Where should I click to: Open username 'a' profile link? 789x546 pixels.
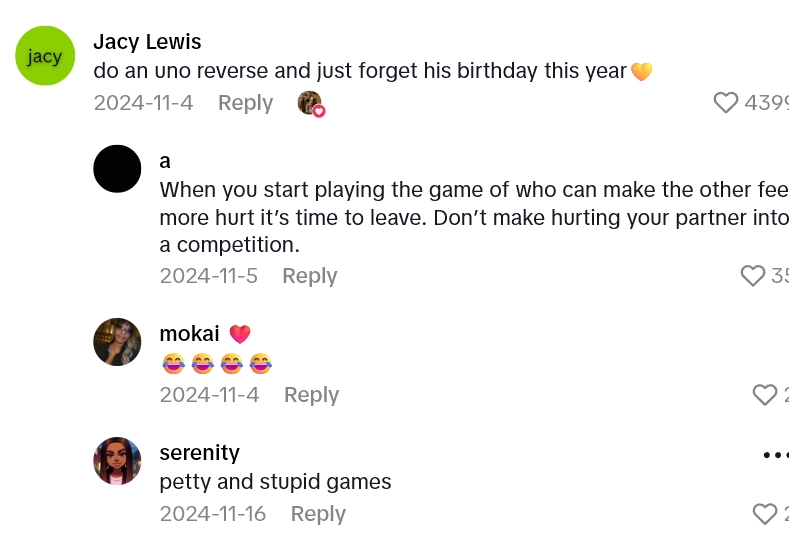pyautogui.click(x=165, y=161)
